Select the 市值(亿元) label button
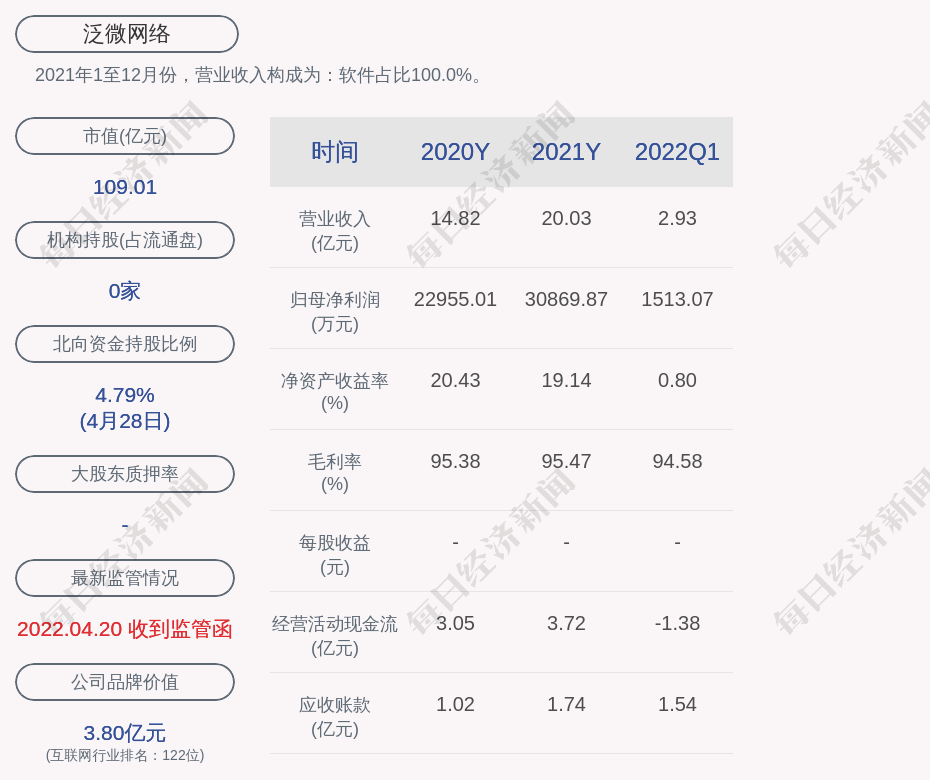930x780 pixels. pyautogui.click(x=125, y=136)
